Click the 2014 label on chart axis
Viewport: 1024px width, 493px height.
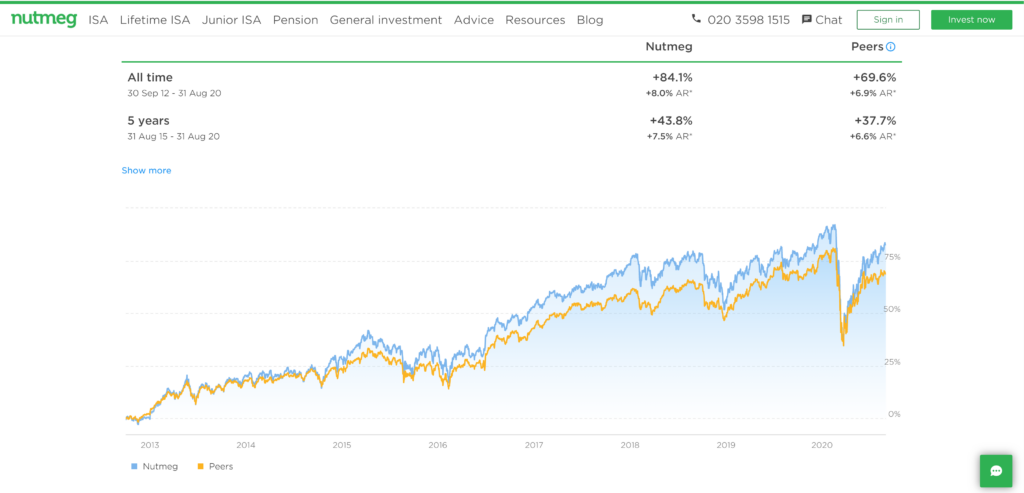click(x=246, y=445)
